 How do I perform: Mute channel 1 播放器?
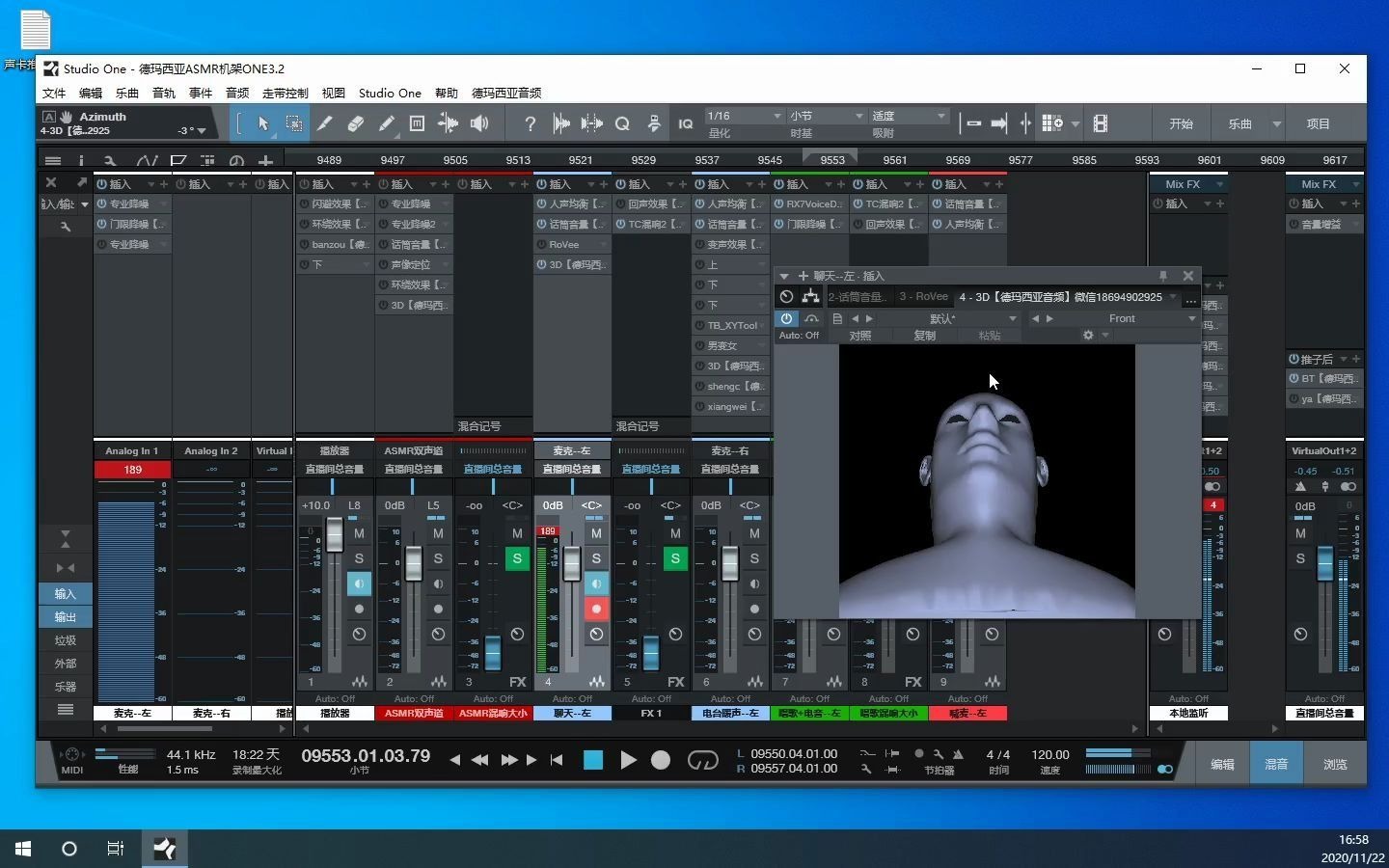pyautogui.click(x=359, y=533)
